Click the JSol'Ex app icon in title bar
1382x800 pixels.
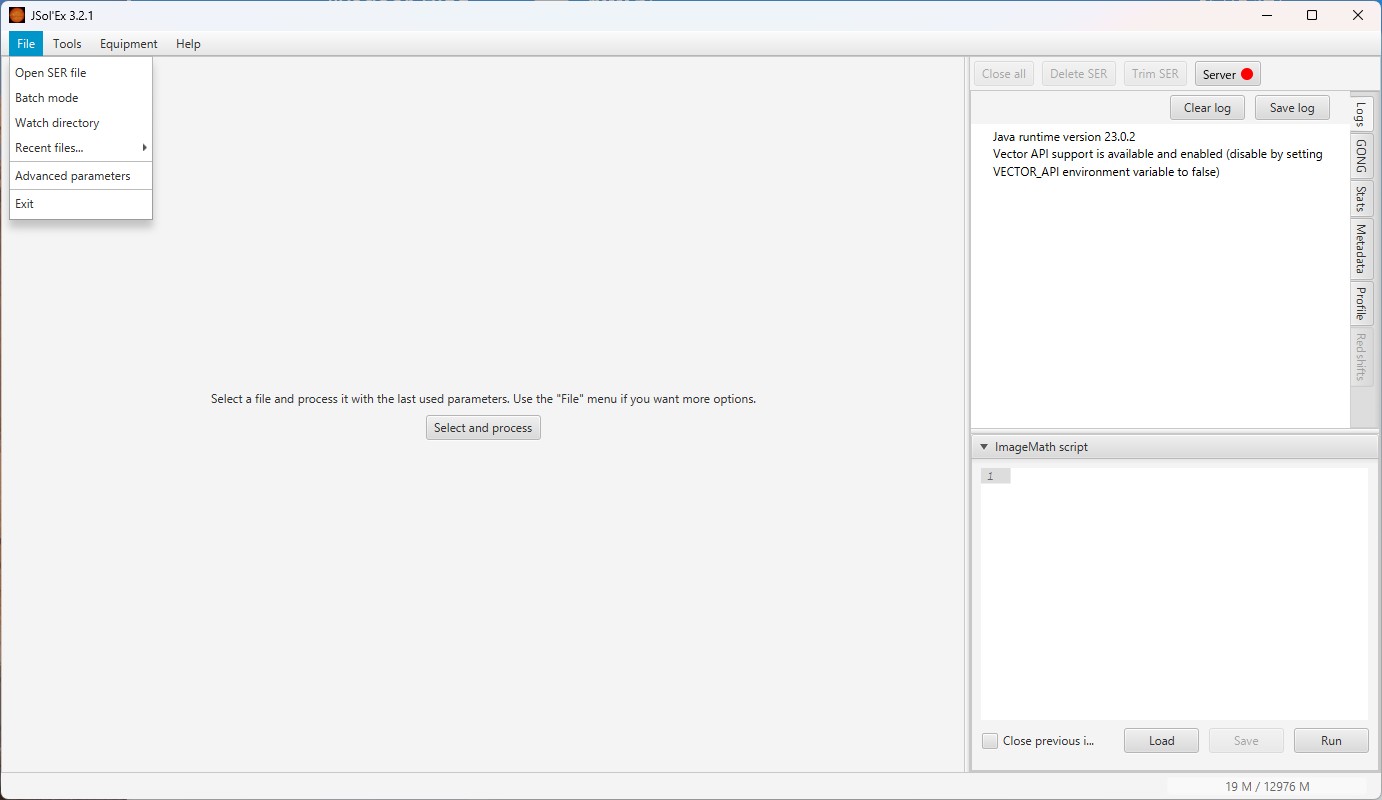tap(17, 15)
